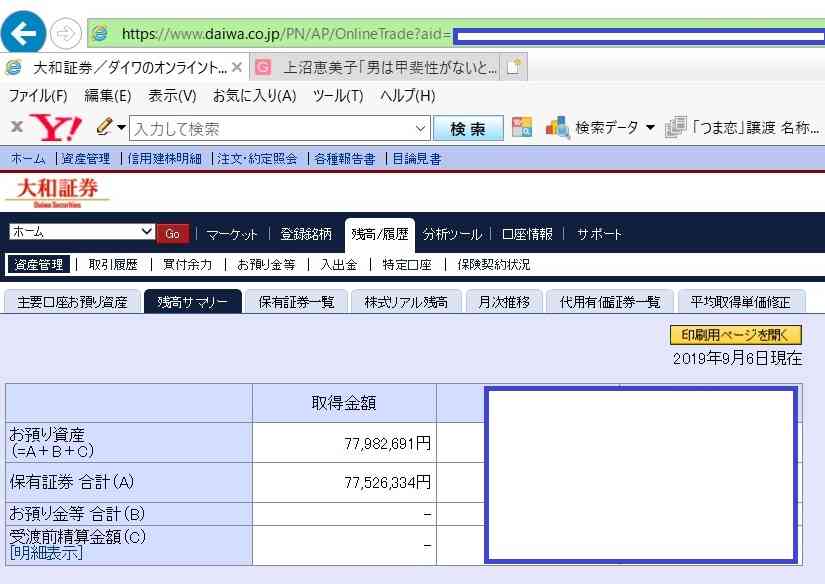Click the browser address bar URL
The image size is (825, 584).
[x=287, y=34]
